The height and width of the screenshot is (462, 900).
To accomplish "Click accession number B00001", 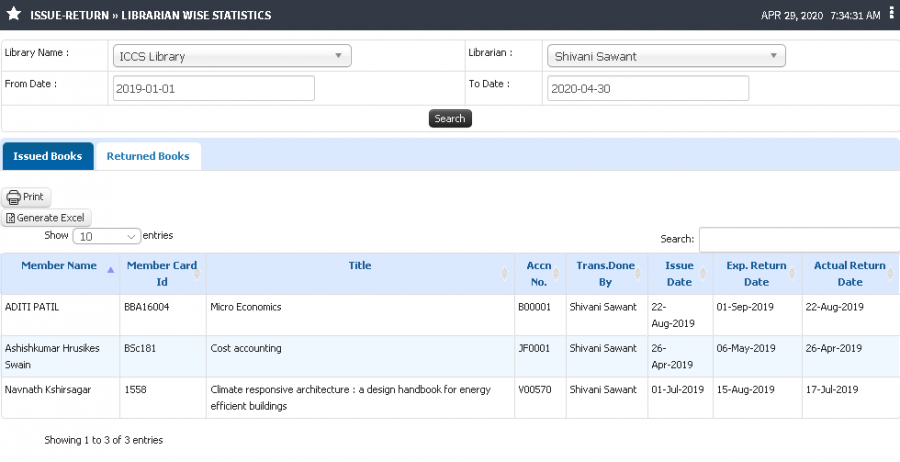I will pyautogui.click(x=534, y=307).
